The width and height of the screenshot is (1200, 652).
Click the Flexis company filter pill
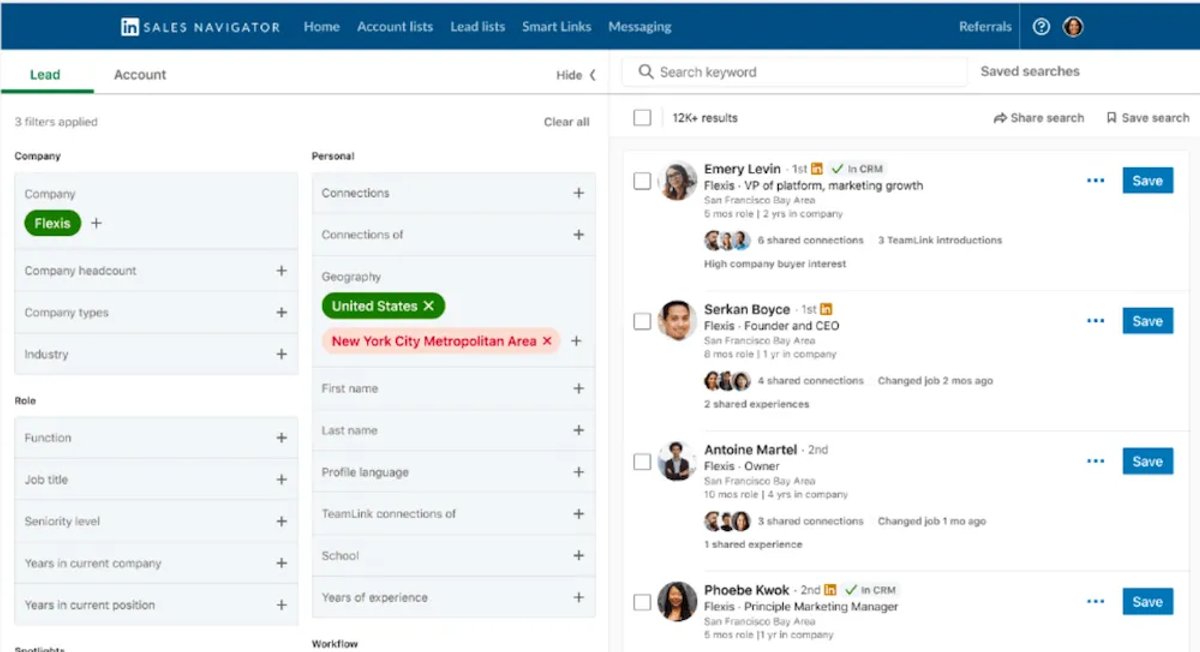coord(53,223)
